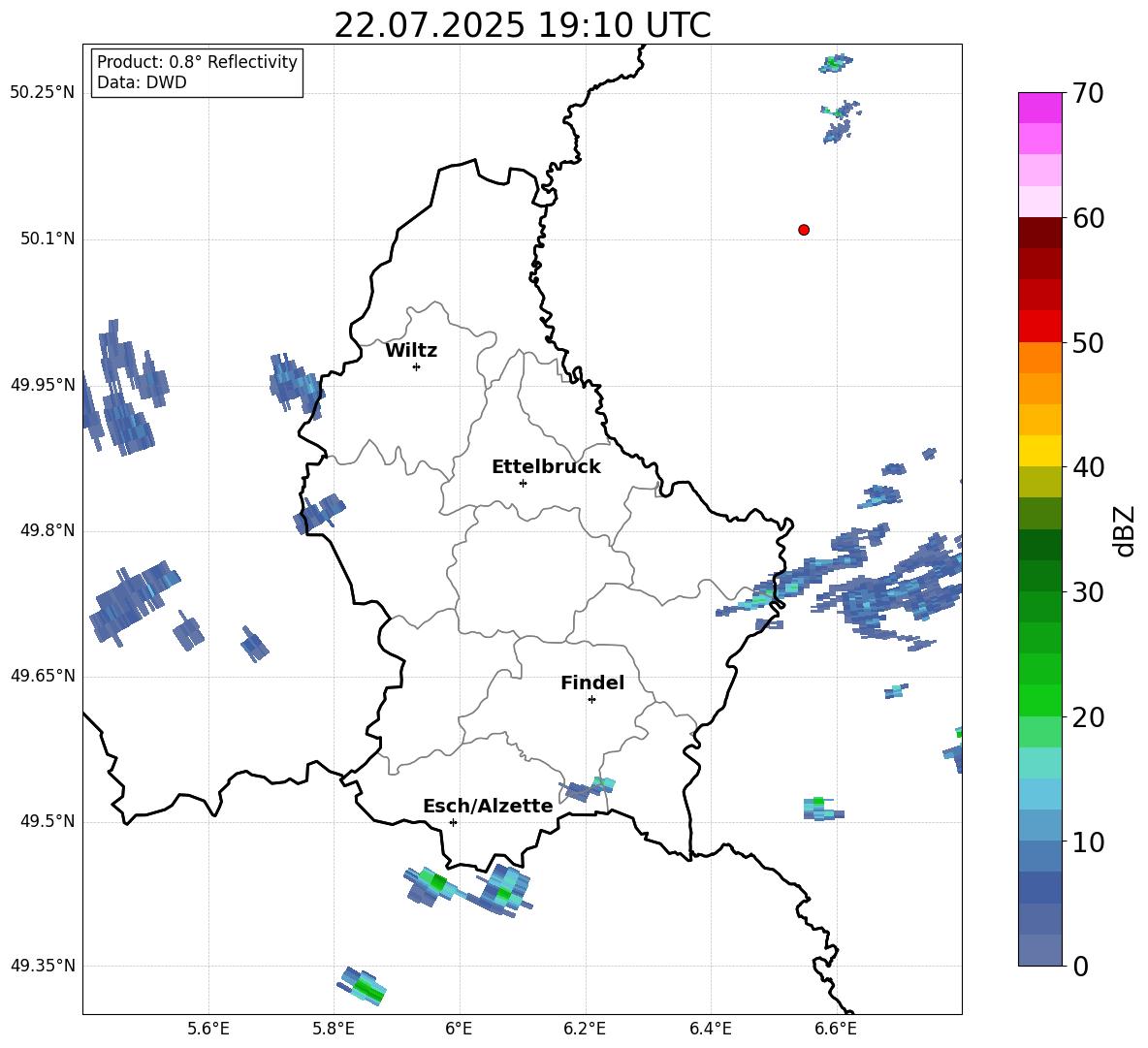The width and height of the screenshot is (1148, 1048).
Task: Click the Ettelbruck station cross marker
Action: (523, 483)
